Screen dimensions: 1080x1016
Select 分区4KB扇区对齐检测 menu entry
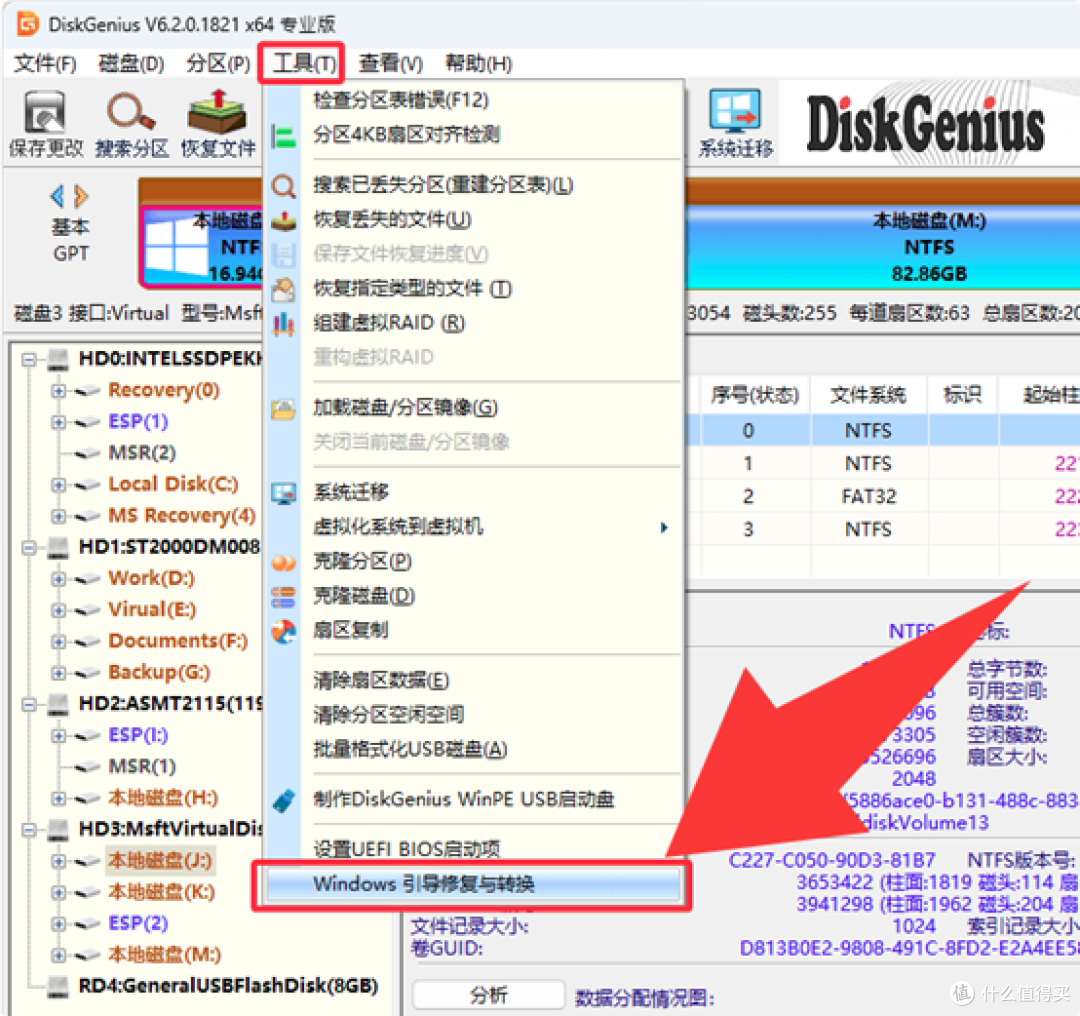point(406,134)
